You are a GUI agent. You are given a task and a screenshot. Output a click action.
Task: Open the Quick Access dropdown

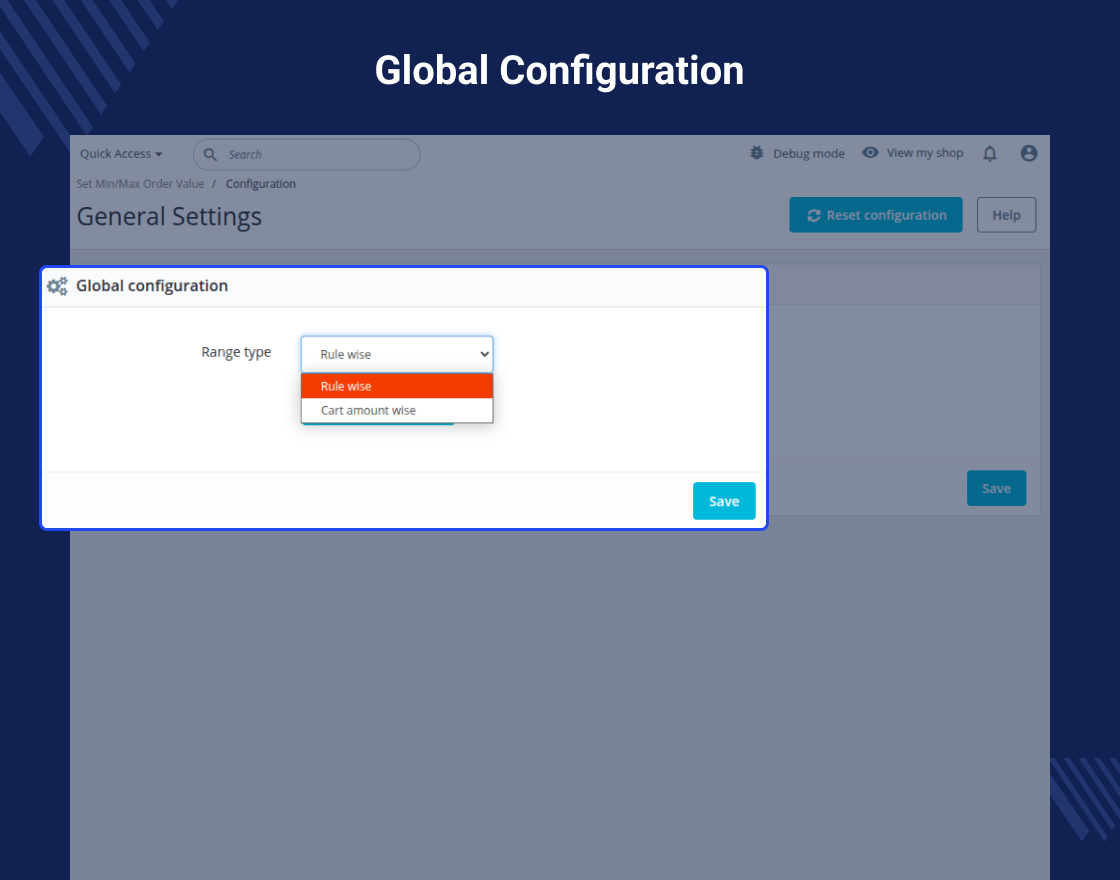[121, 154]
